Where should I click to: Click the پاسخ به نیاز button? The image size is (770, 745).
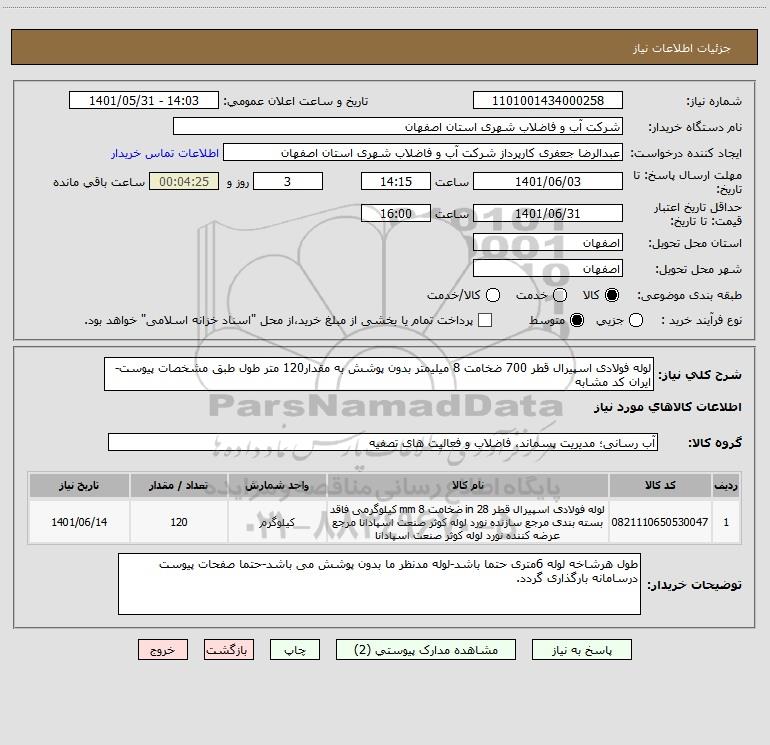(581, 650)
